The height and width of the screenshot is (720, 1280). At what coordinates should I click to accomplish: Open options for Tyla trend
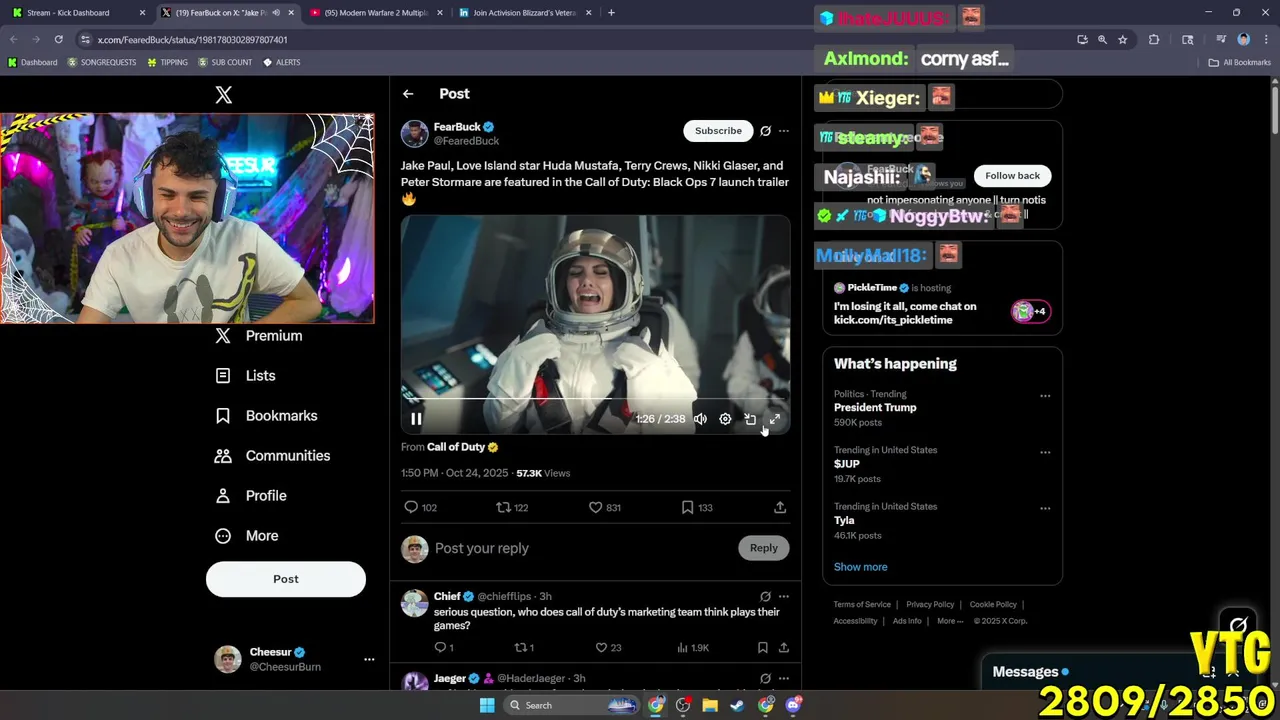click(x=1045, y=508)
